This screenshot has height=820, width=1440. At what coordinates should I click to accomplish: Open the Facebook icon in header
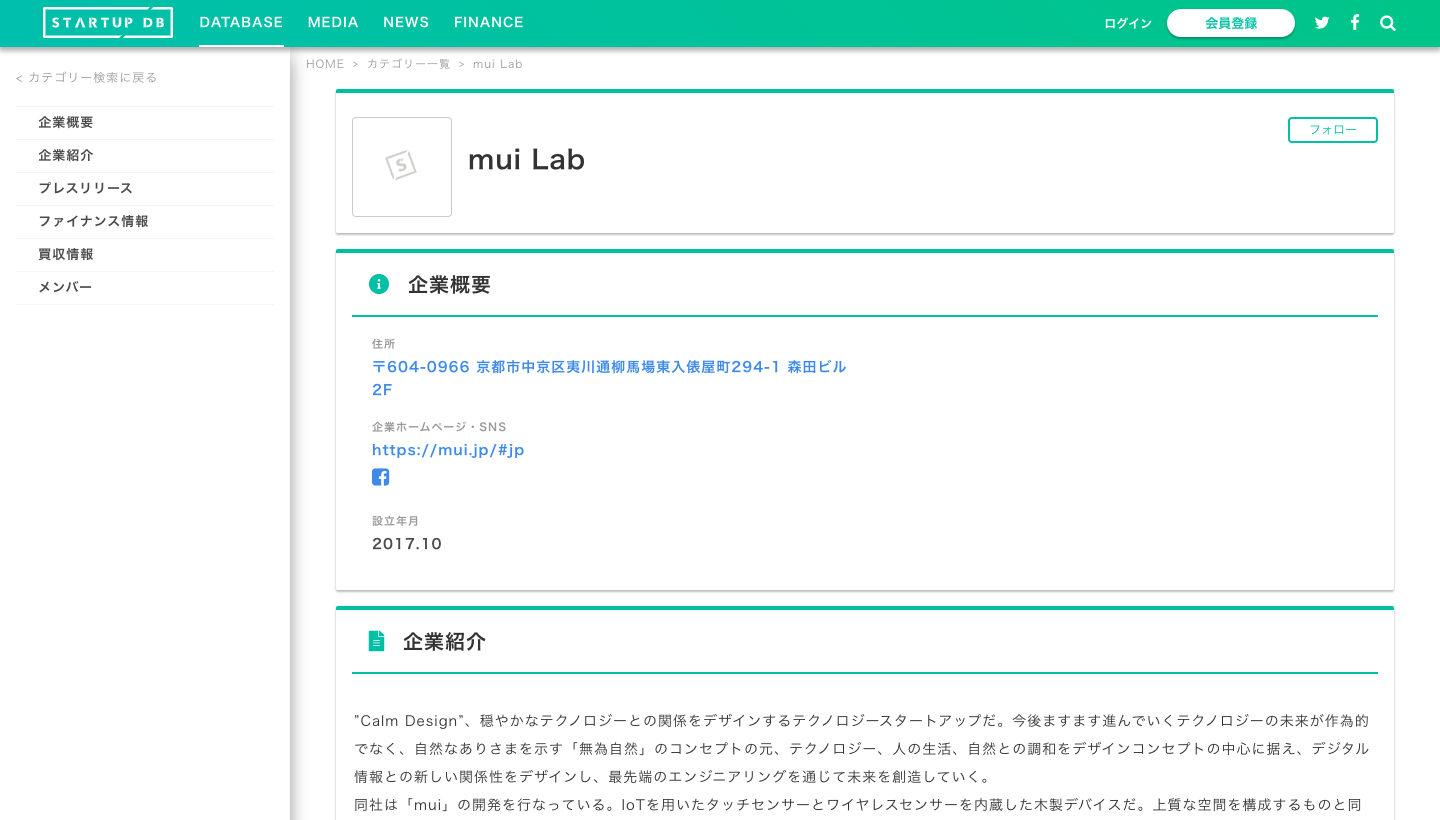point(1355,22)
